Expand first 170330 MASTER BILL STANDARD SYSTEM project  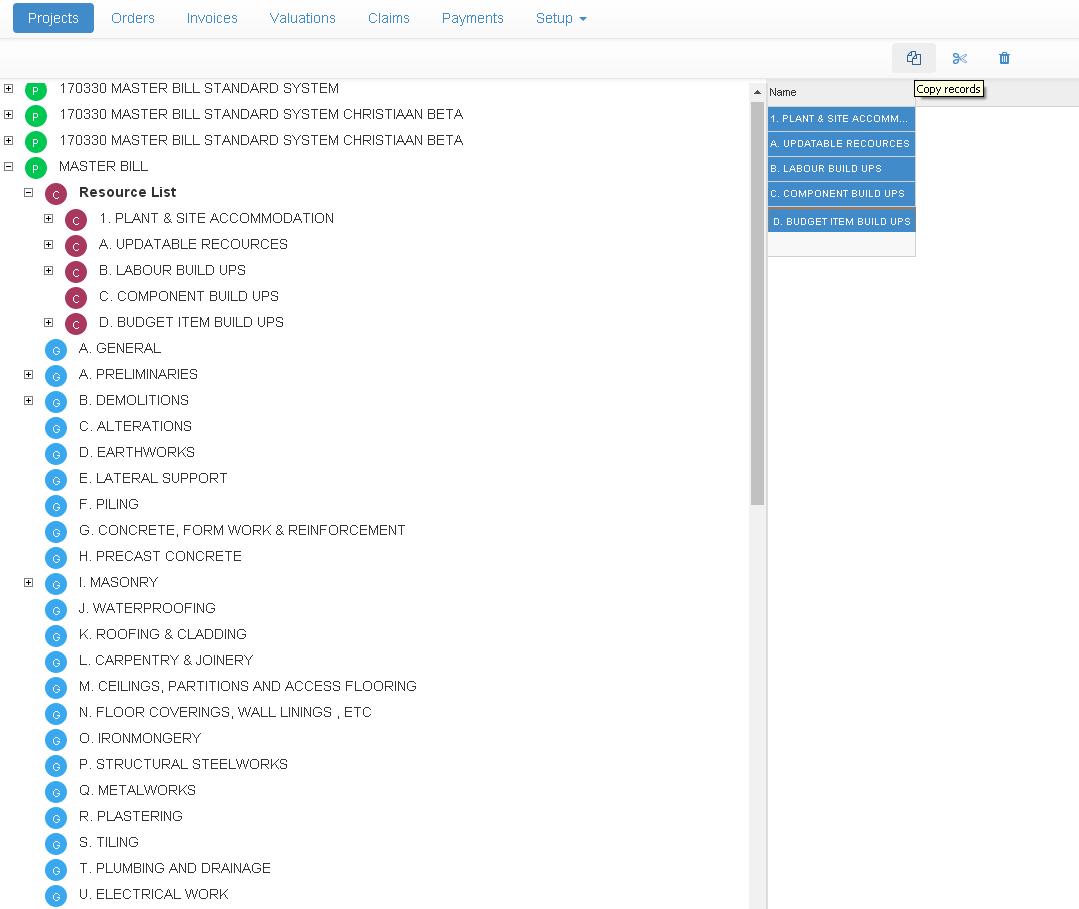click(x=8, y=88)
